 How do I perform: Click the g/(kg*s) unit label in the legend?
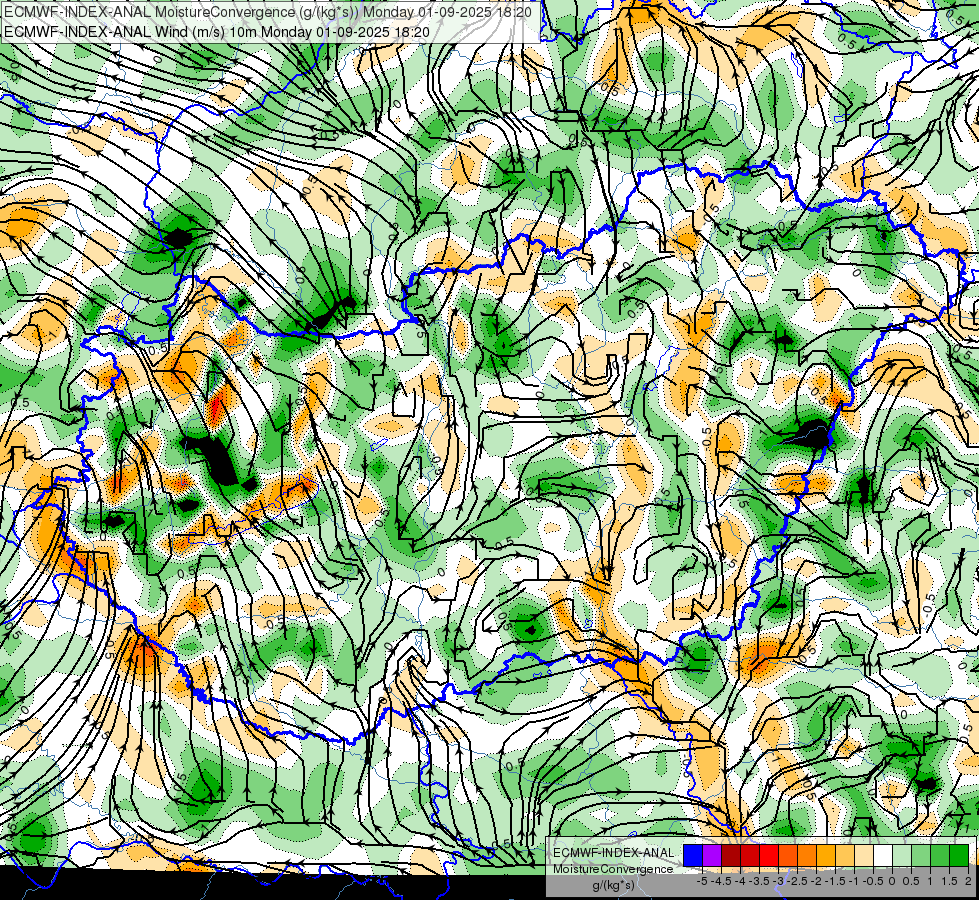(614, 885)
